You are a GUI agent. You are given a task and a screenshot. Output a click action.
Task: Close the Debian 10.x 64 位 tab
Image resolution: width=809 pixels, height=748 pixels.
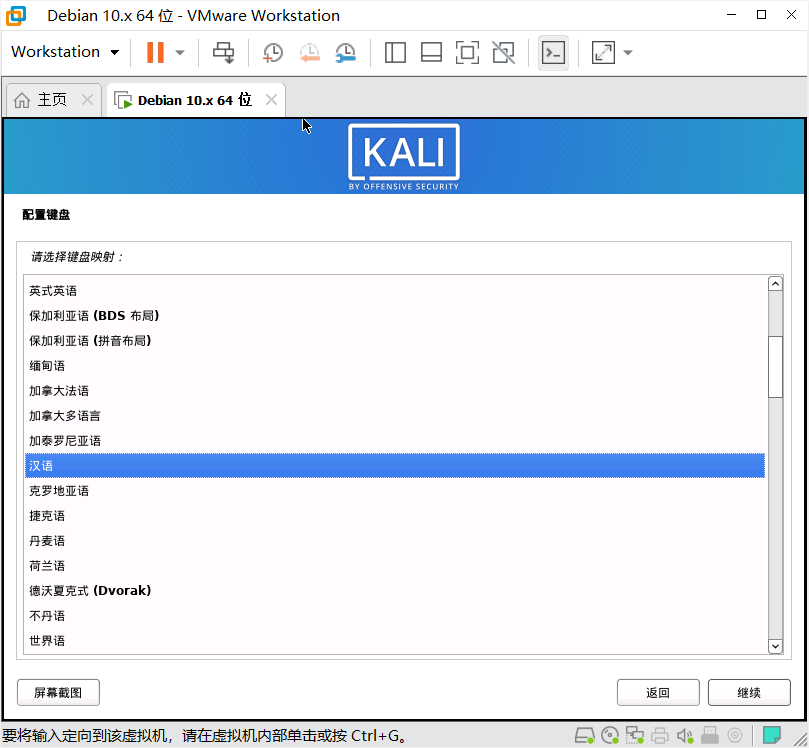[271, 100]
